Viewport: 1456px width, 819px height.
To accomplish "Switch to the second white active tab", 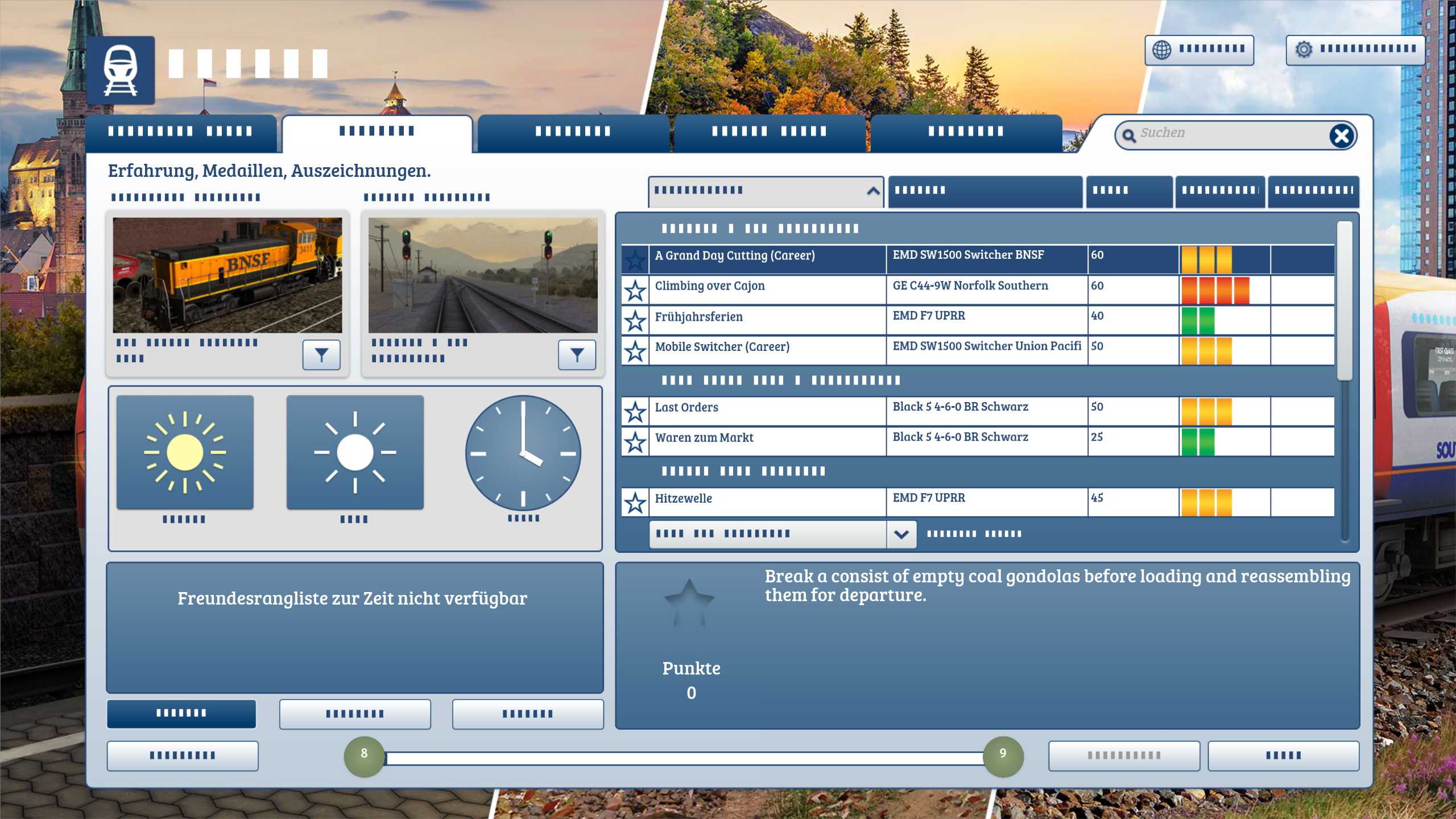I will pos(377,132).
